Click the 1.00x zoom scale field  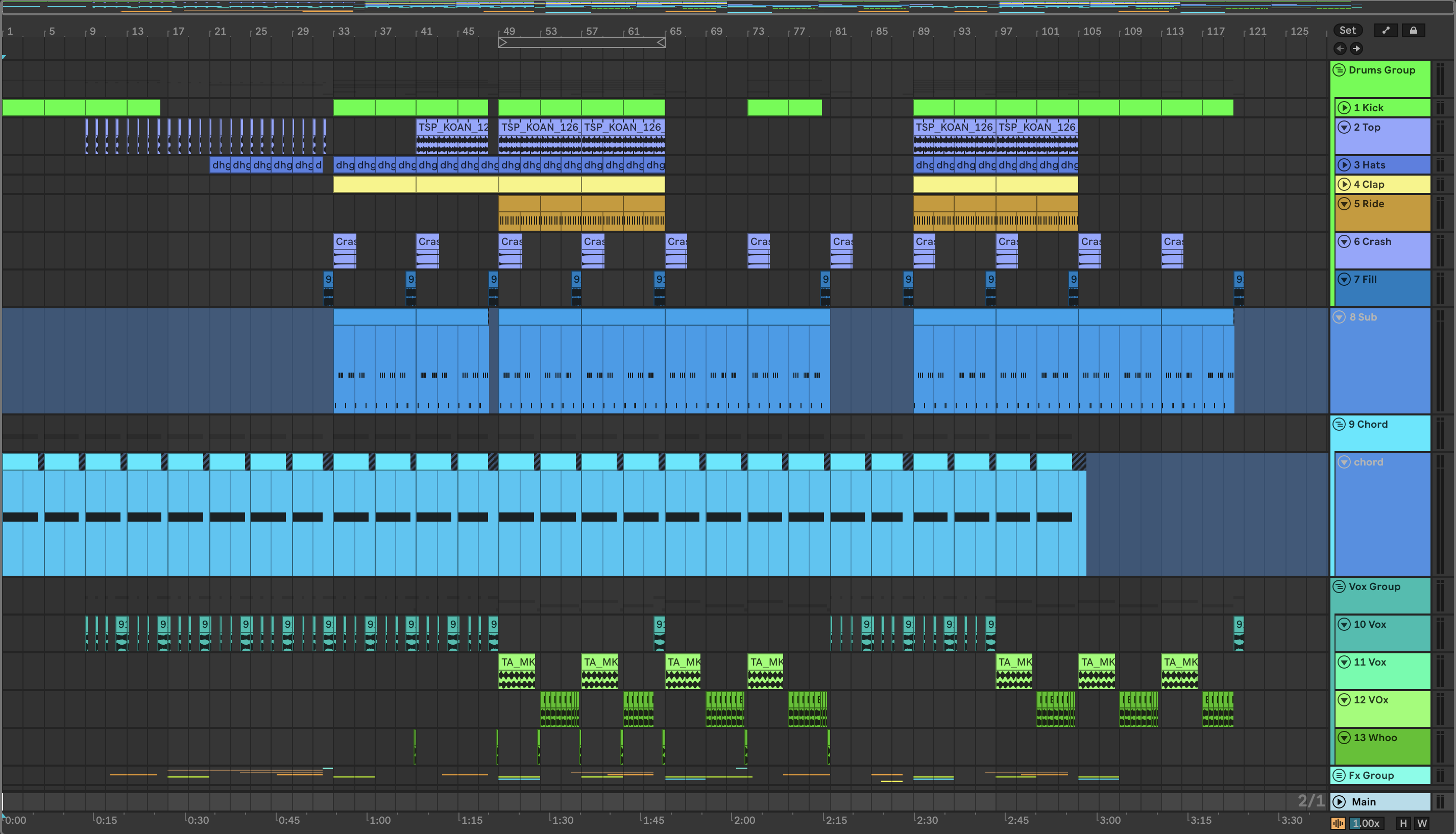1366,823
